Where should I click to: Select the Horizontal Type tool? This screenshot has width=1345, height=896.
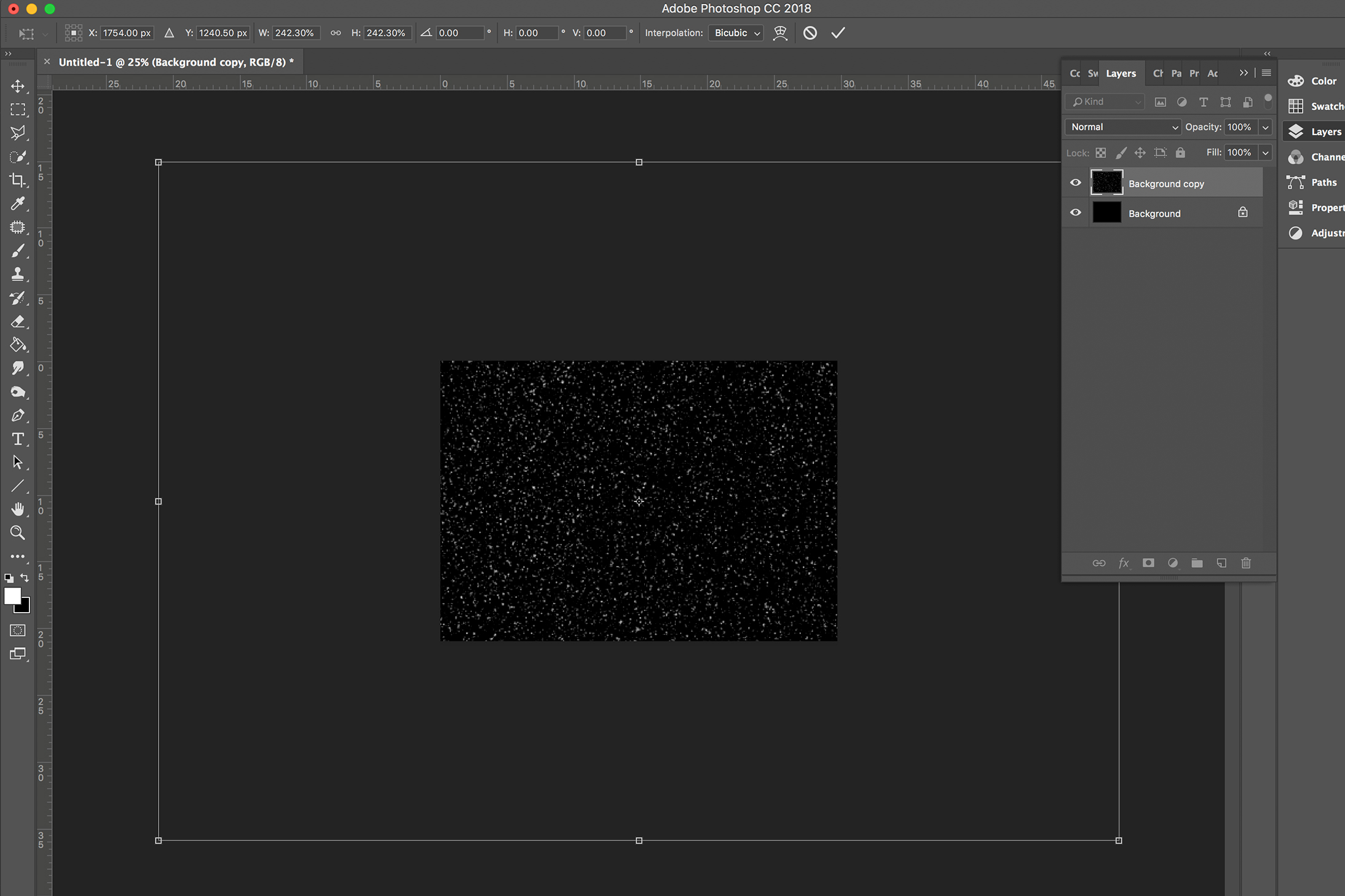coord(18,439)
